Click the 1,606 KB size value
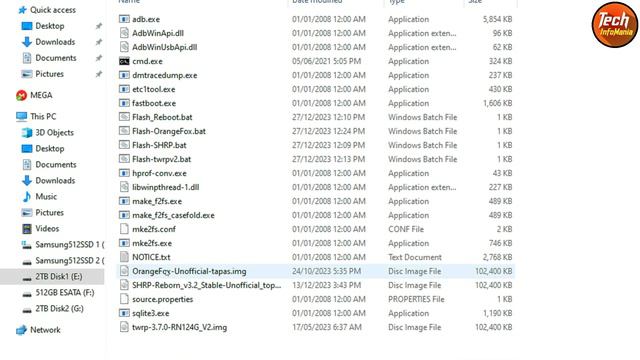Viewport: 640px width, 360px height. [x=498, y=103]
